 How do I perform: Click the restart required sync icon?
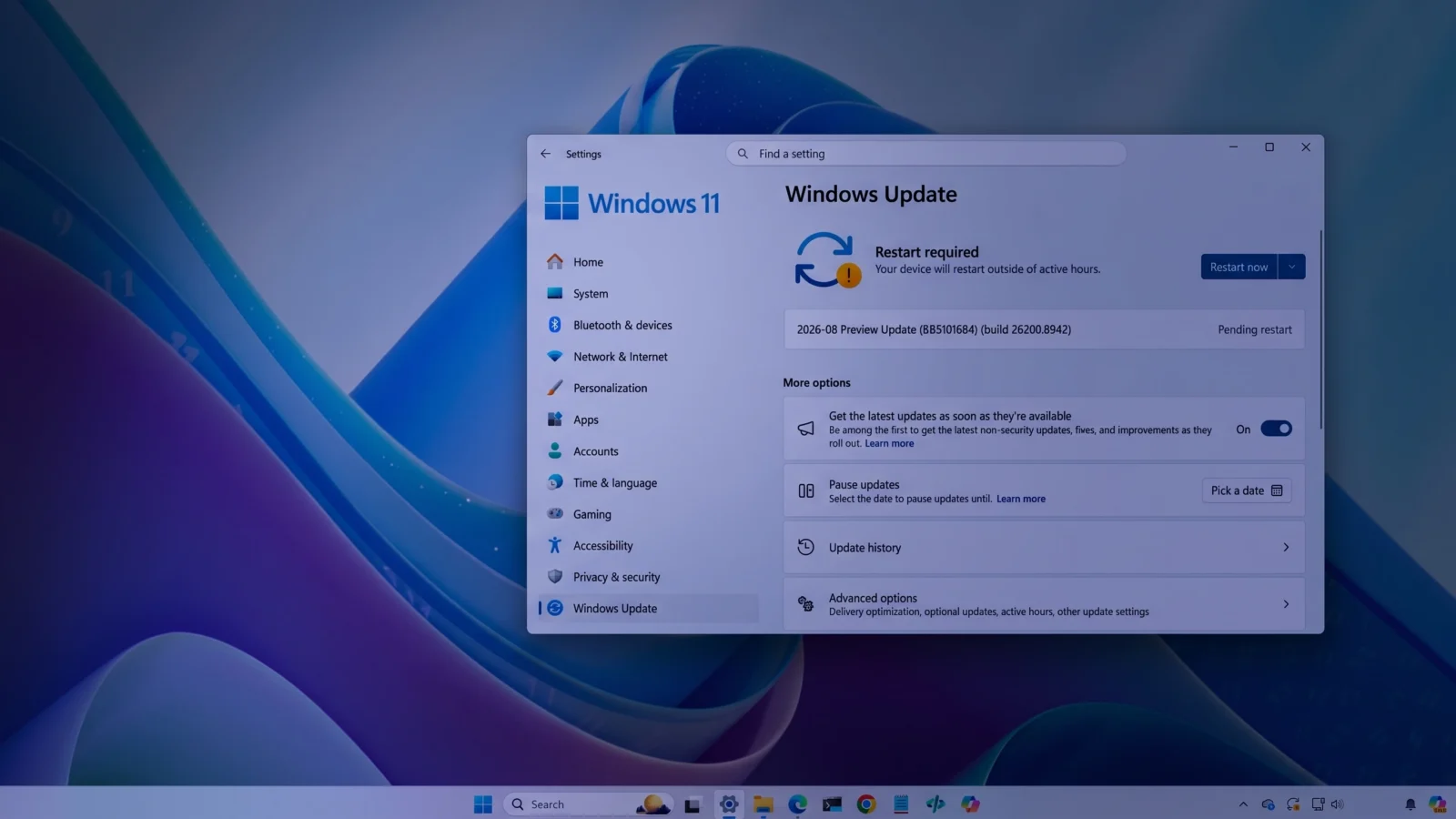coord(826,260)
